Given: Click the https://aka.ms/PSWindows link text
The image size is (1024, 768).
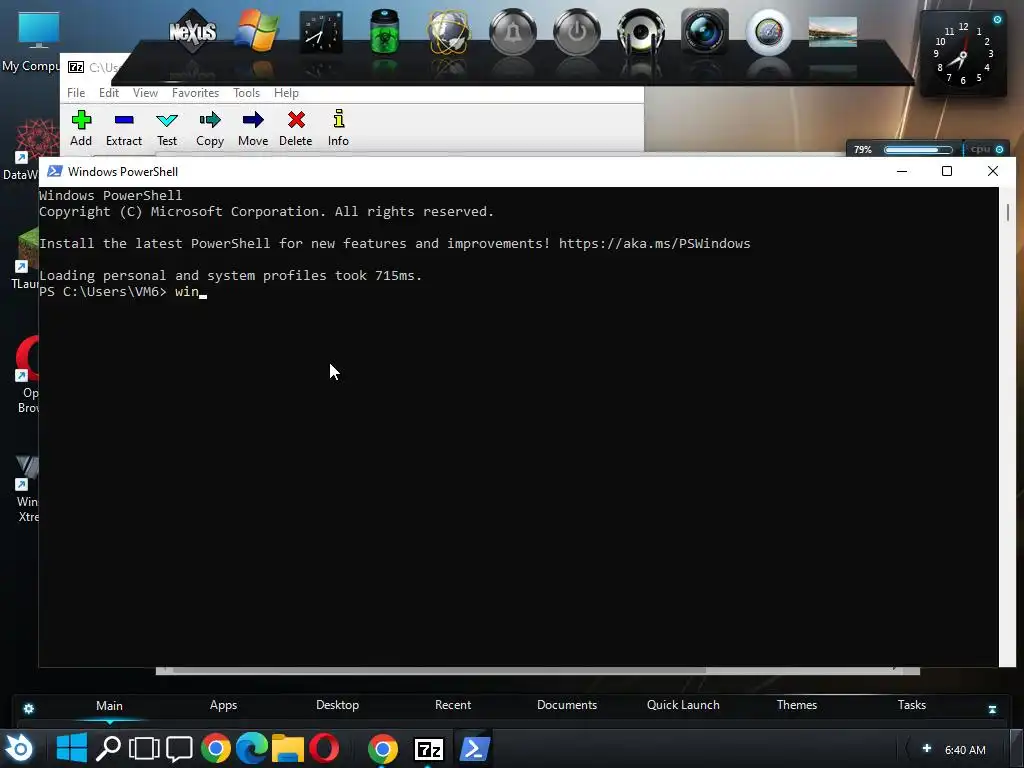Looking at the screenshot, I should click(x=654, y=244).
